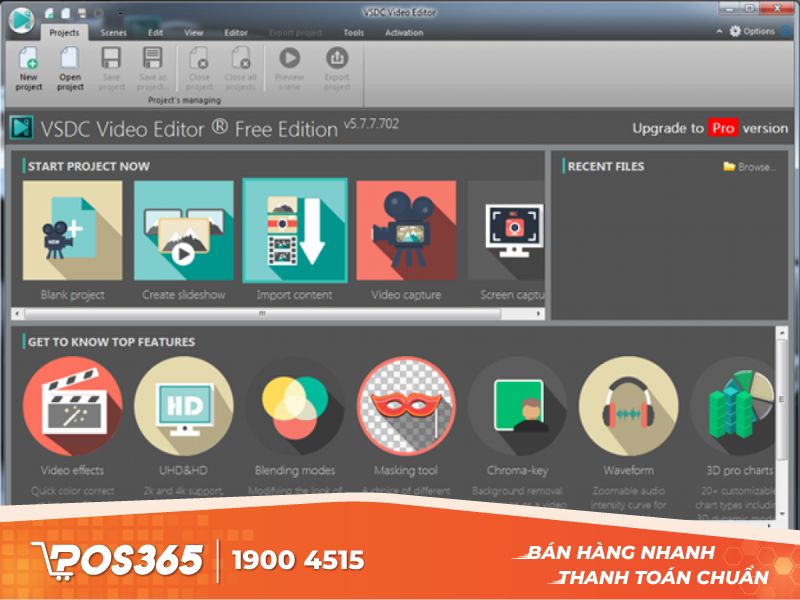This screenshot has width=800, height=600.
Task: Open the Video effects feature icon
Action: point(72,406)
